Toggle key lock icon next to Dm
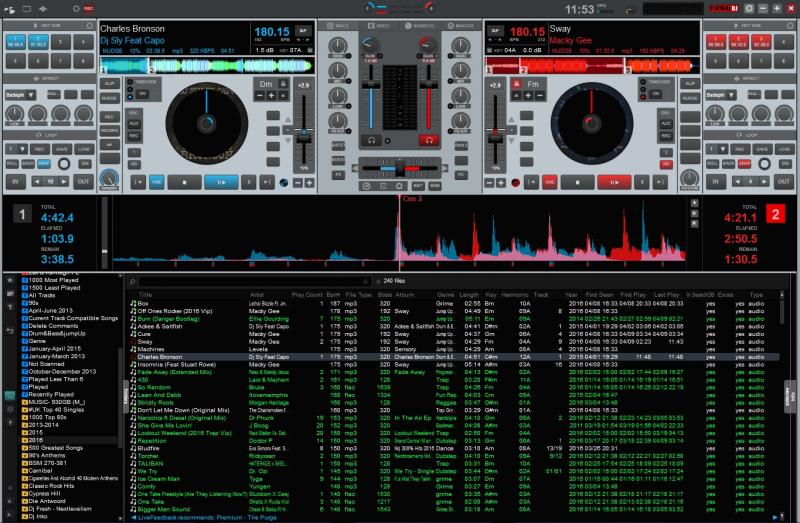The image size is (800, 523). [x=283, y=84]
